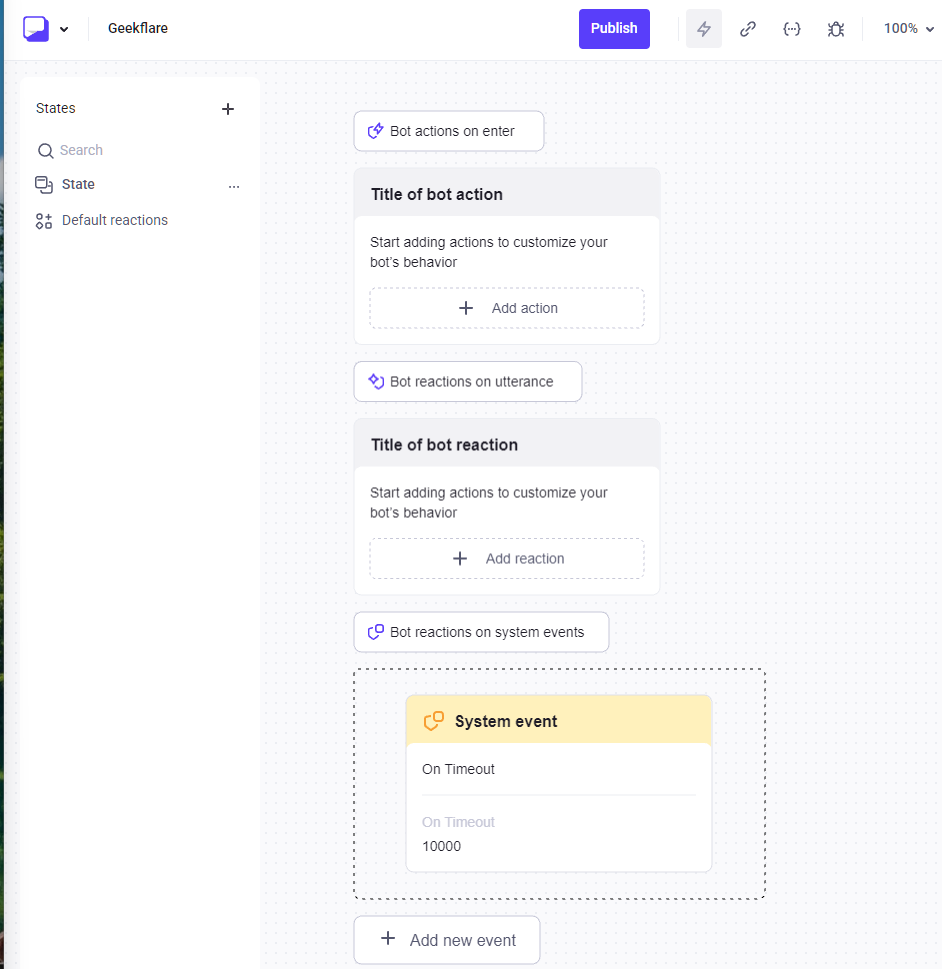
Task: Expand the dropdown arrow beside the logo
Action: [64, 30]
